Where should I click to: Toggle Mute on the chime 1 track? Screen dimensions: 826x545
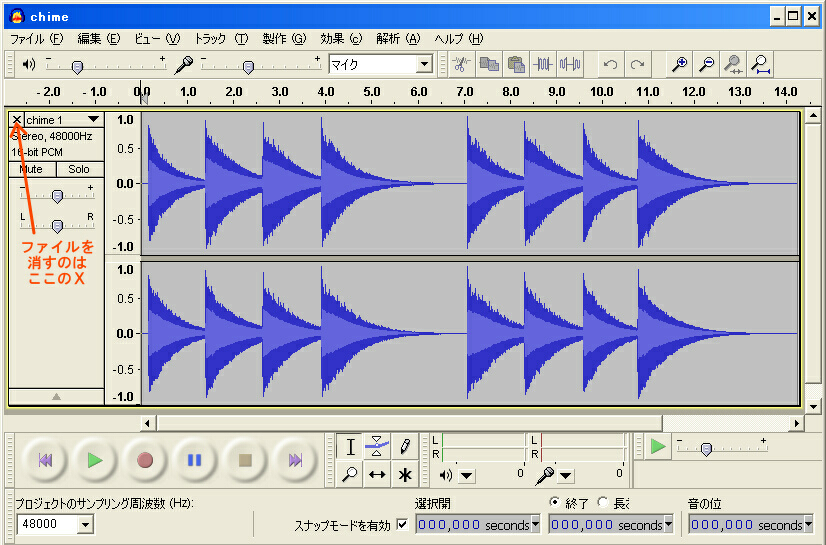point(32,169)
